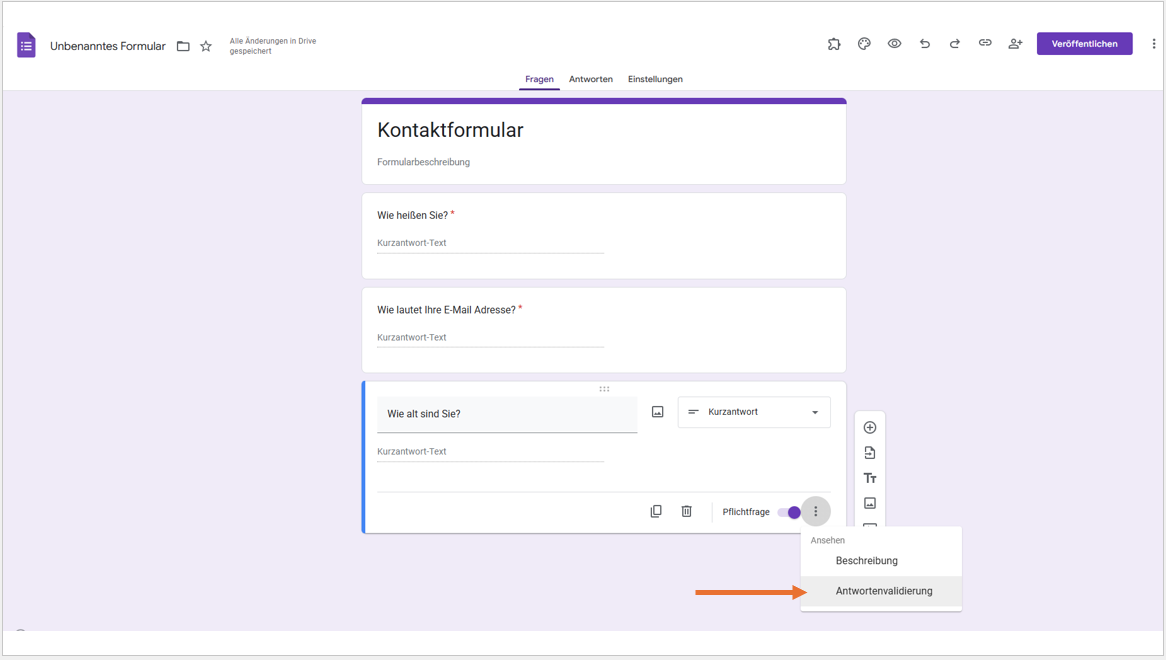
Task: Select the 'Wie heißen Sie?' question
Action: click(604, 236)
